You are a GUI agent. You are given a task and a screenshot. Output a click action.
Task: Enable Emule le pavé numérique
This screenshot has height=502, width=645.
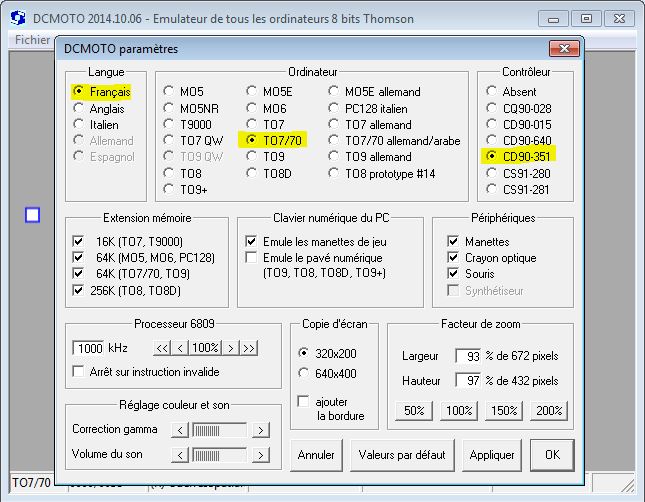tap(314, 258)
